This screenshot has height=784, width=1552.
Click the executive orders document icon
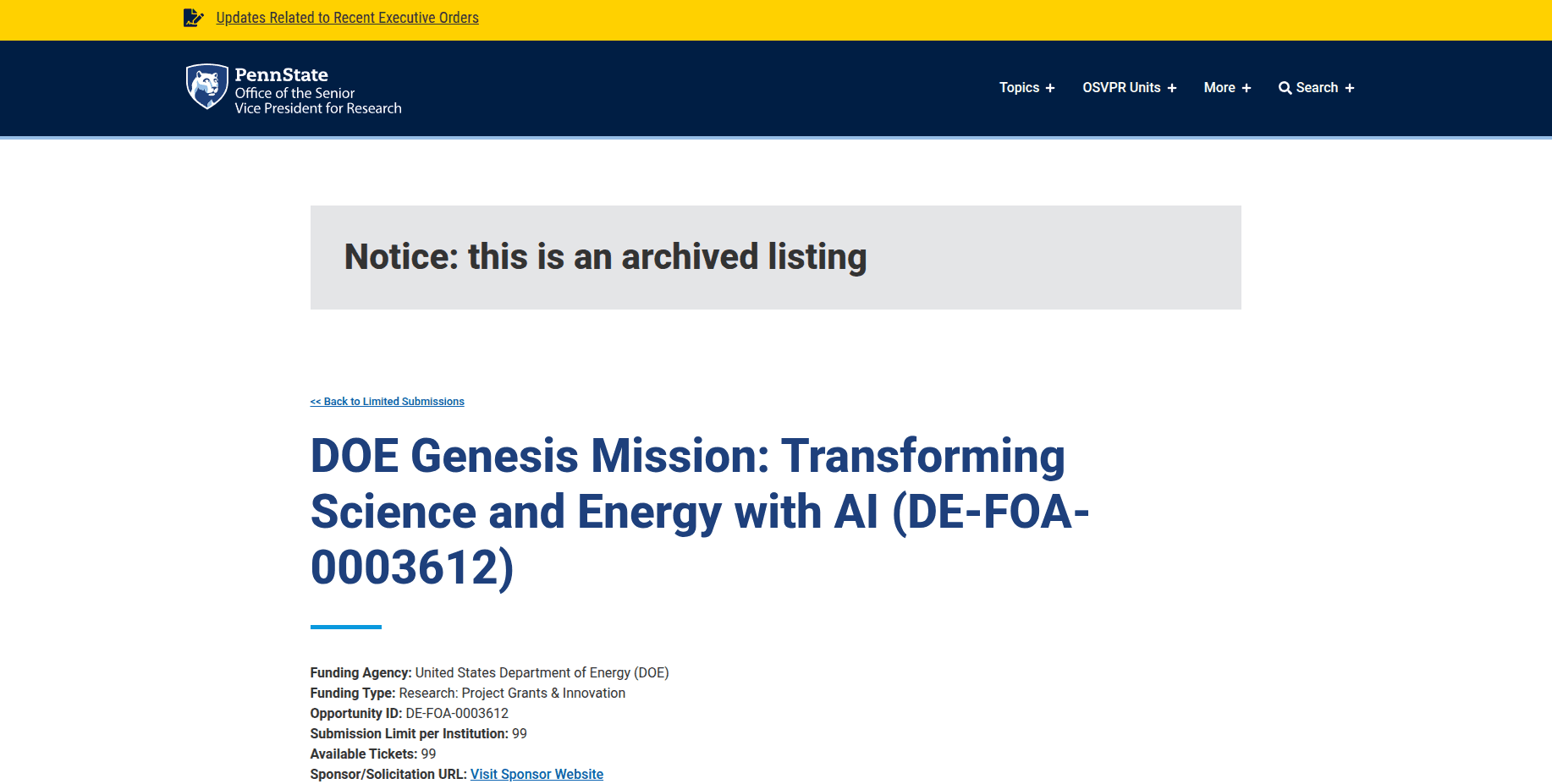coord(194,18)
